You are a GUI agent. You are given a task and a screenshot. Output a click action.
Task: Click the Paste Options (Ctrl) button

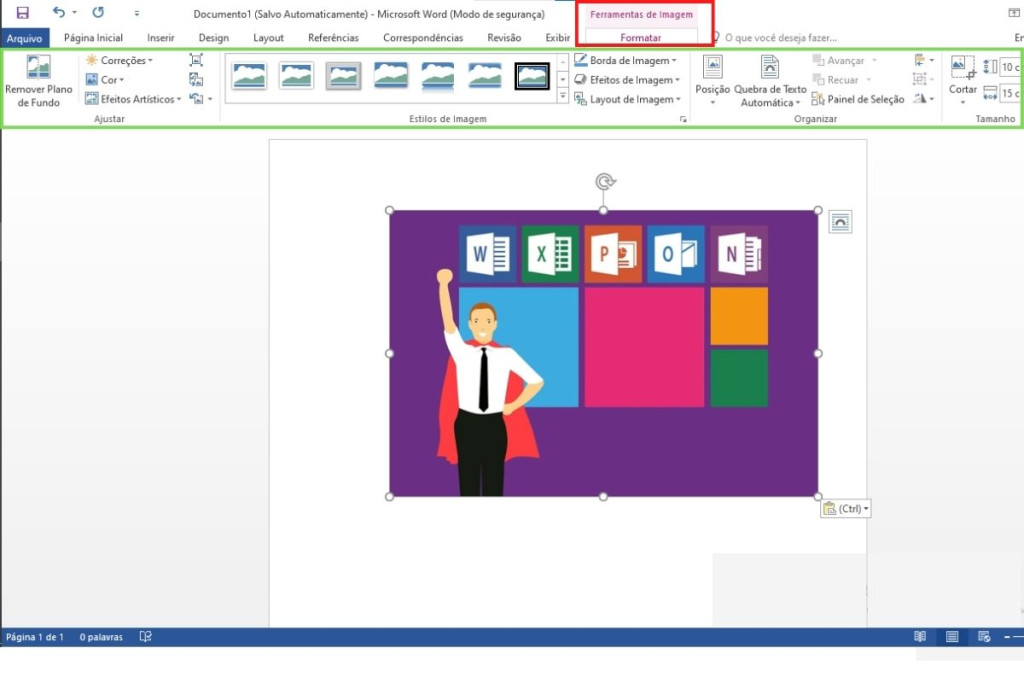pyautogui.click(x=845, y=509)
